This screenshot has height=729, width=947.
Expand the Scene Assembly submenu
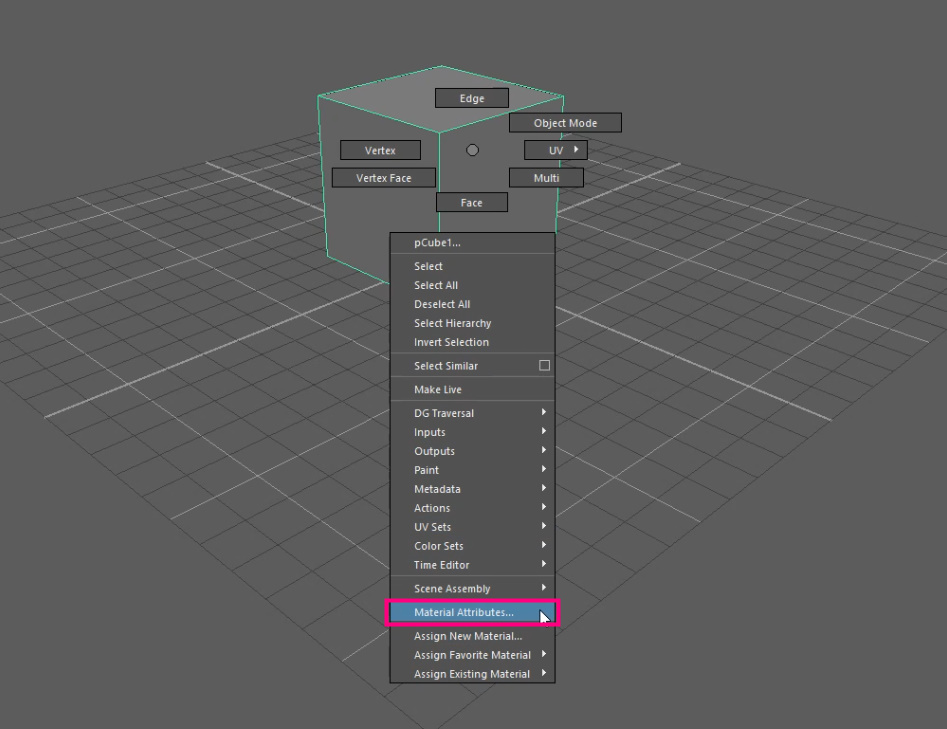pos(472,589)
